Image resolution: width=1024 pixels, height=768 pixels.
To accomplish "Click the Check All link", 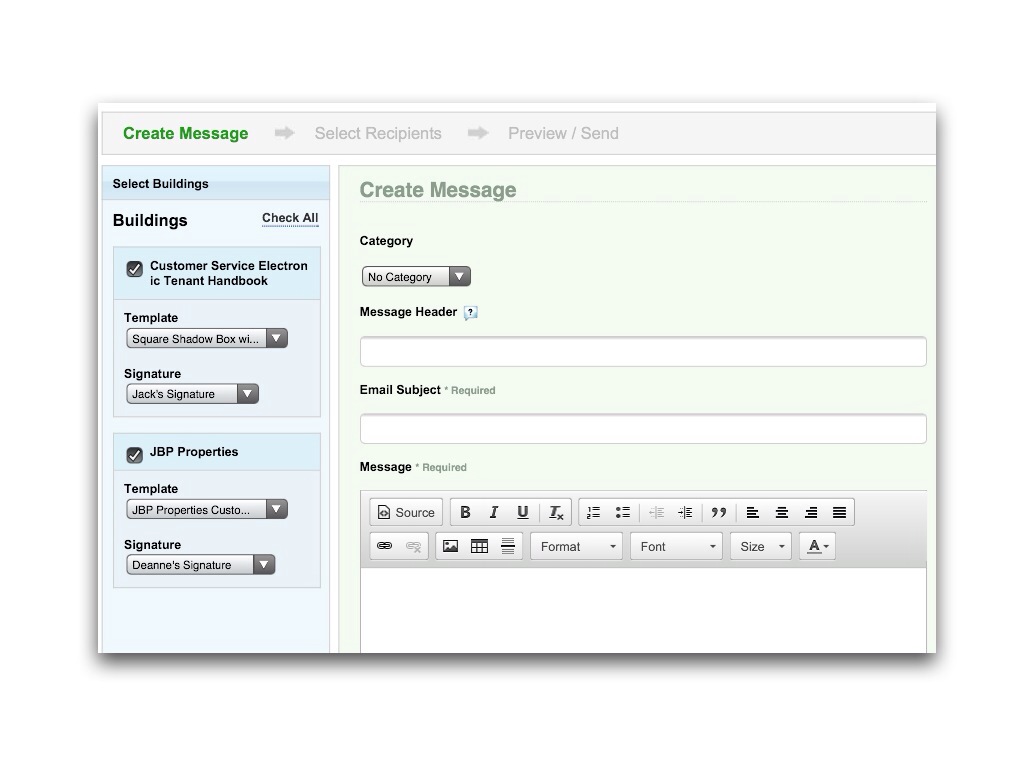I will (x=290, y=218).
